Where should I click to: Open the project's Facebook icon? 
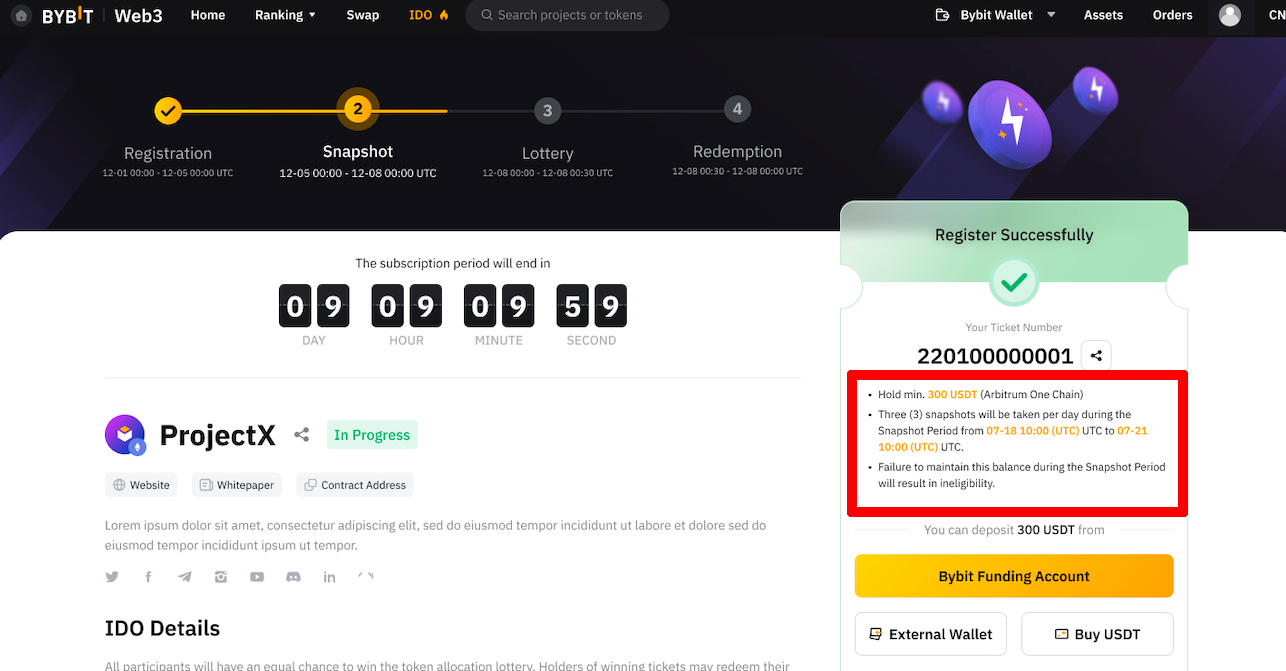148,577
